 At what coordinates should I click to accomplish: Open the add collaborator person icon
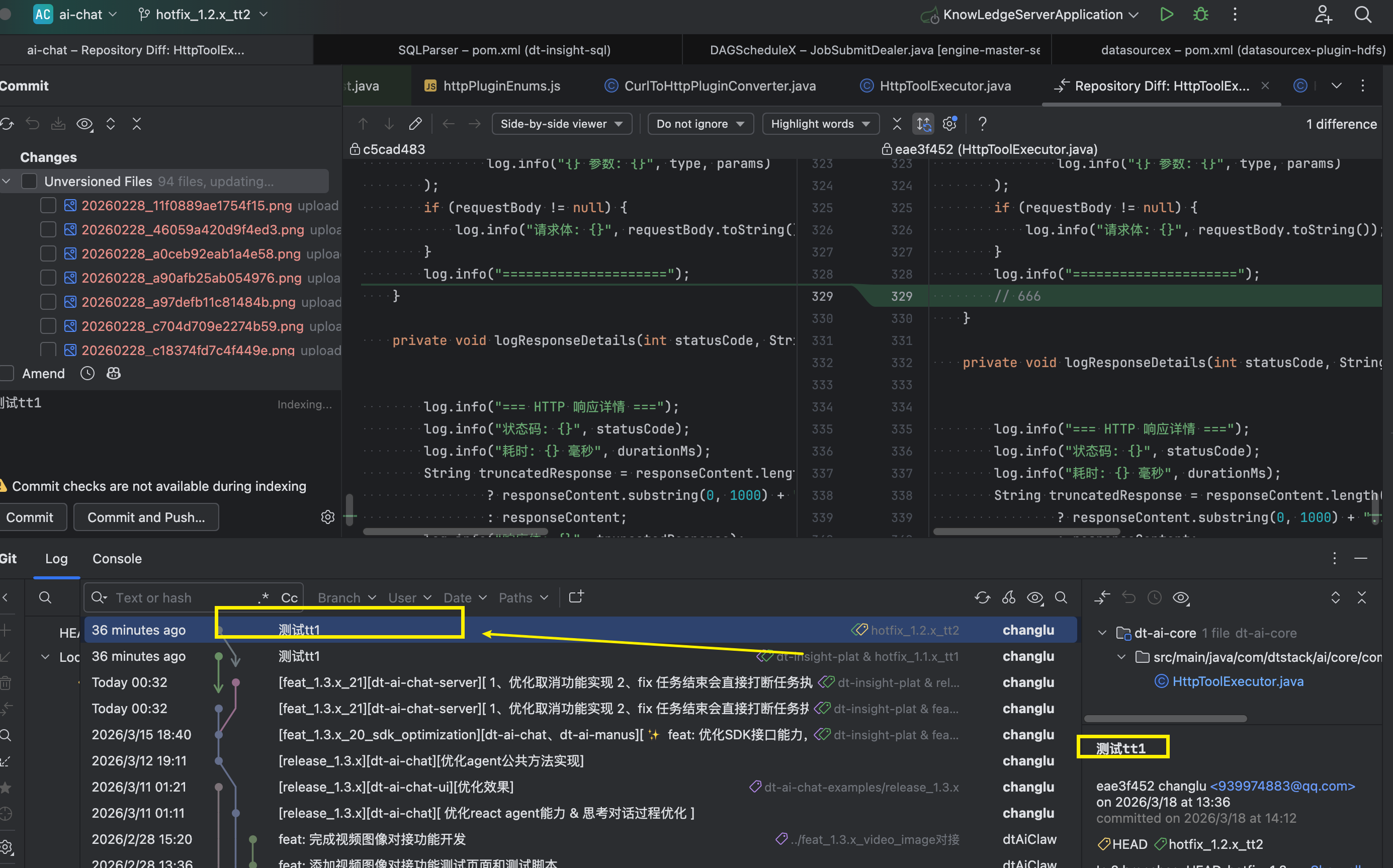1323,15
